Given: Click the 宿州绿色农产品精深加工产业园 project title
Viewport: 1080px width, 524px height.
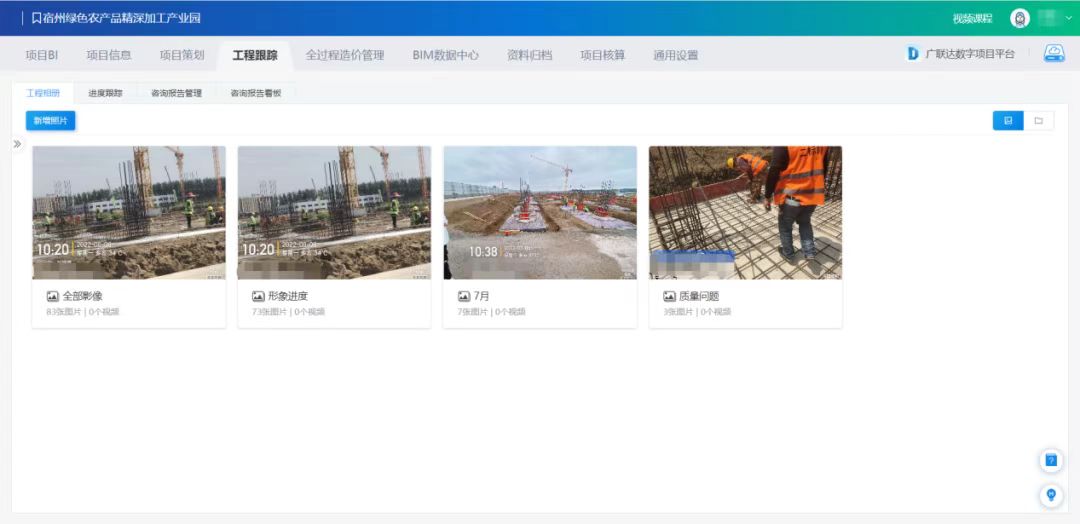Looking at the screenshot, I should pyautogui.click(x=121, y=18).
